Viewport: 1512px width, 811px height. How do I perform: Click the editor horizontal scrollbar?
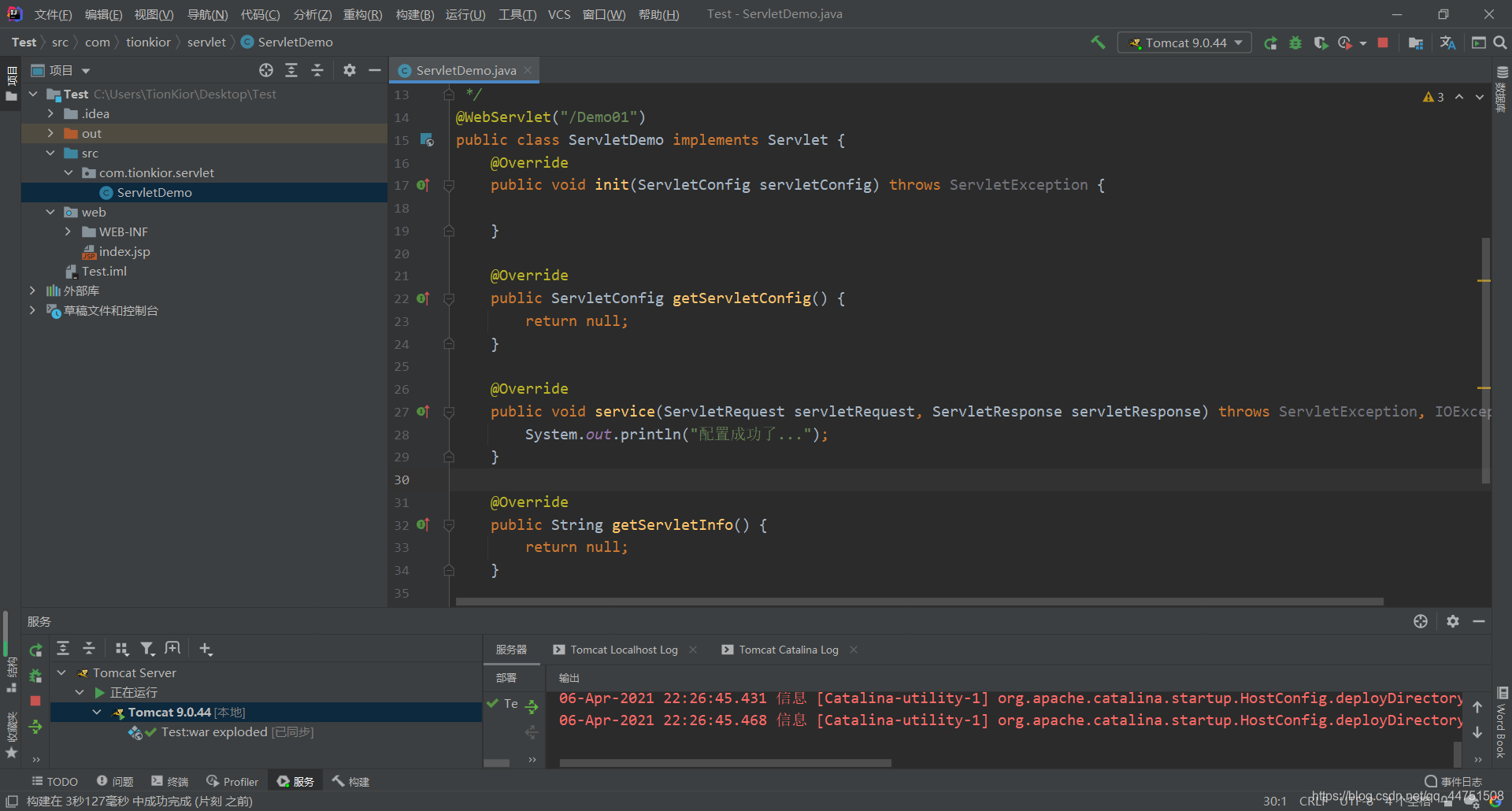919,602
